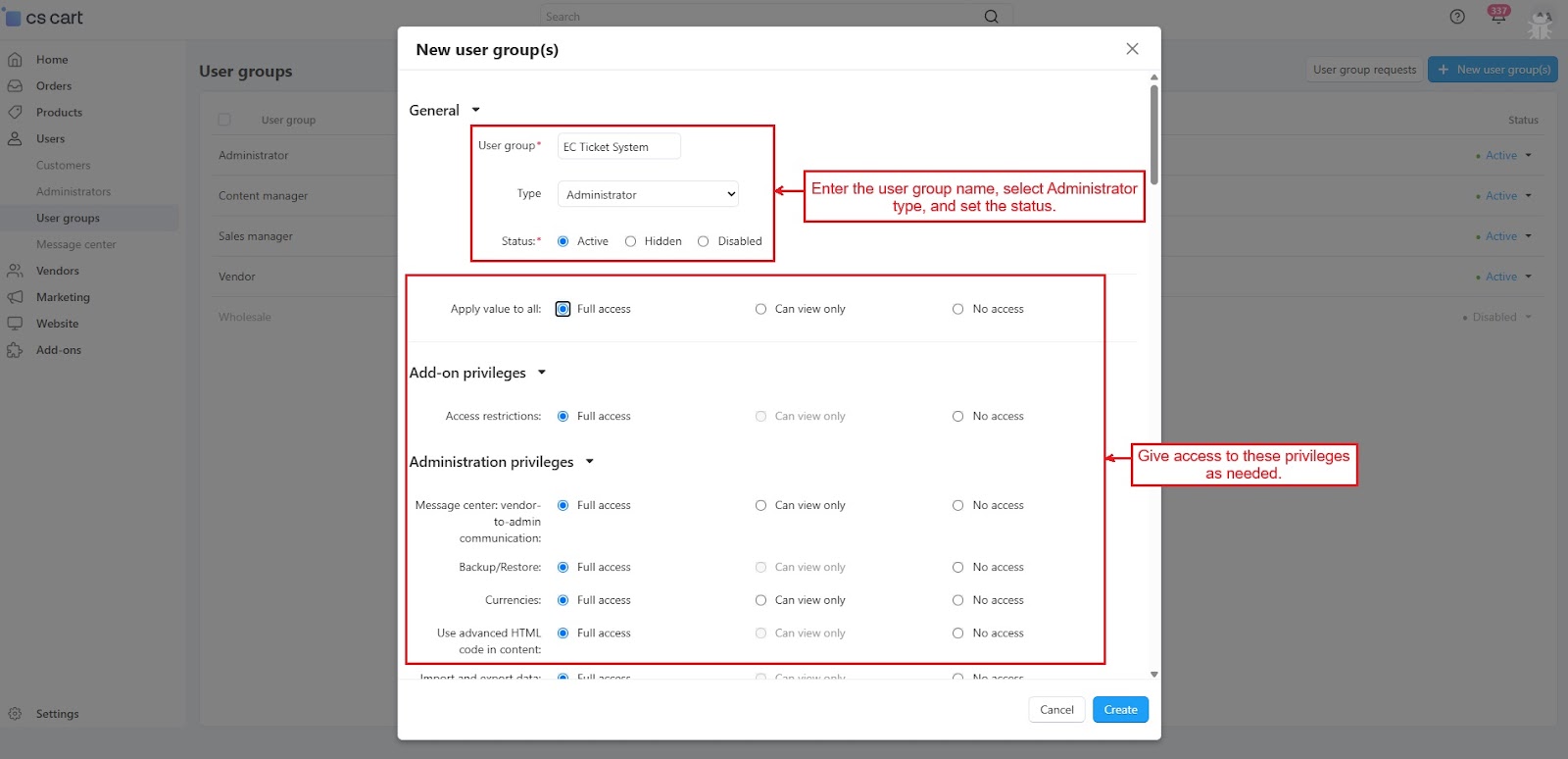This screenshot has width=1568, height=759.
Task: Click the Vendors people icon
Action: [15, 271]
